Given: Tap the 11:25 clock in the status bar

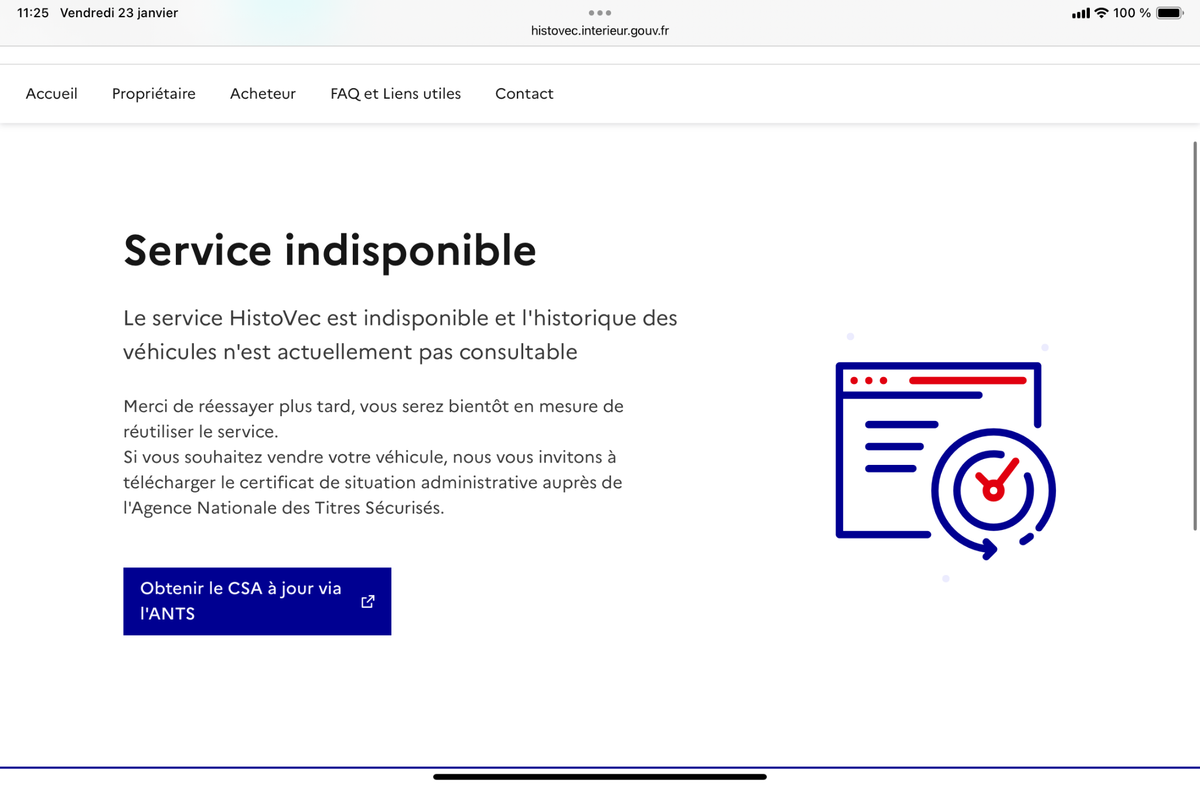Looking at the screenshot, I should tap(33, 13).
